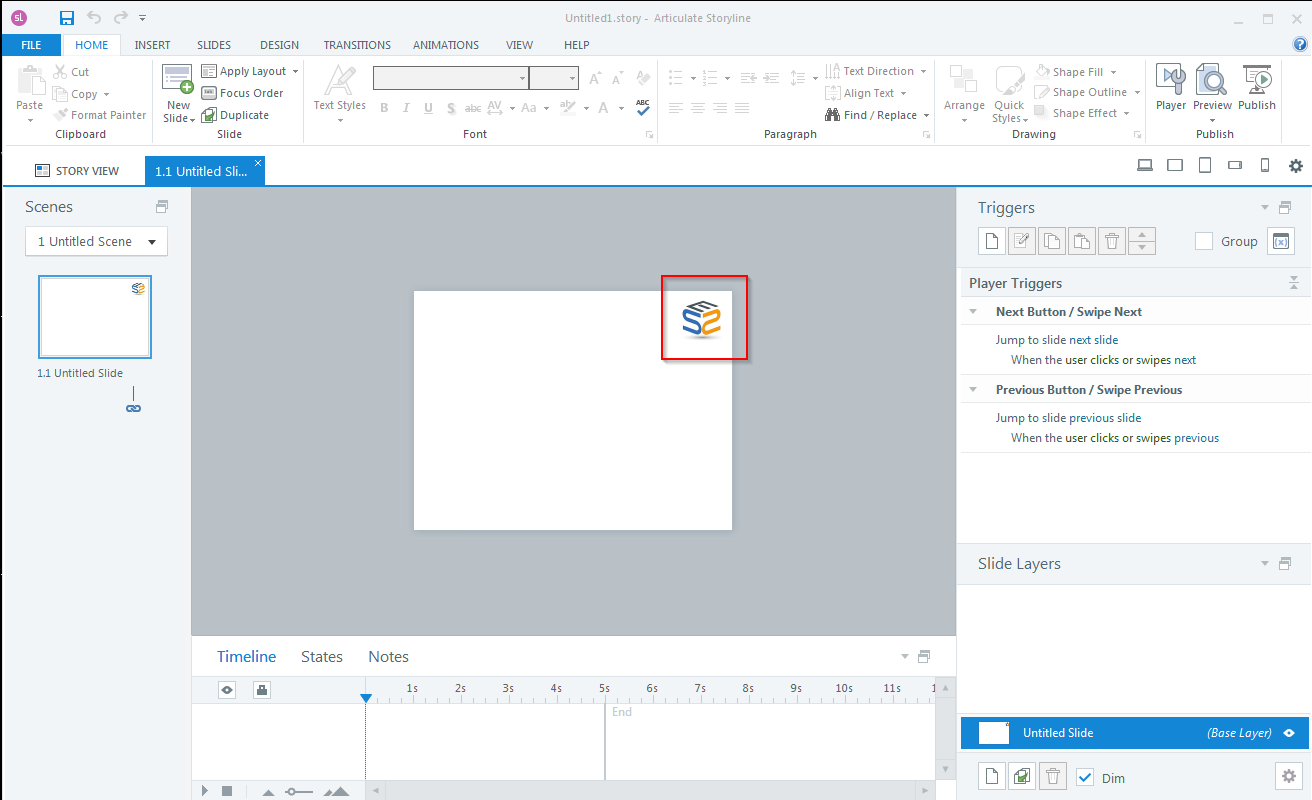Collapse Previous Button / Swipe Previous triggers

(973, 389)
